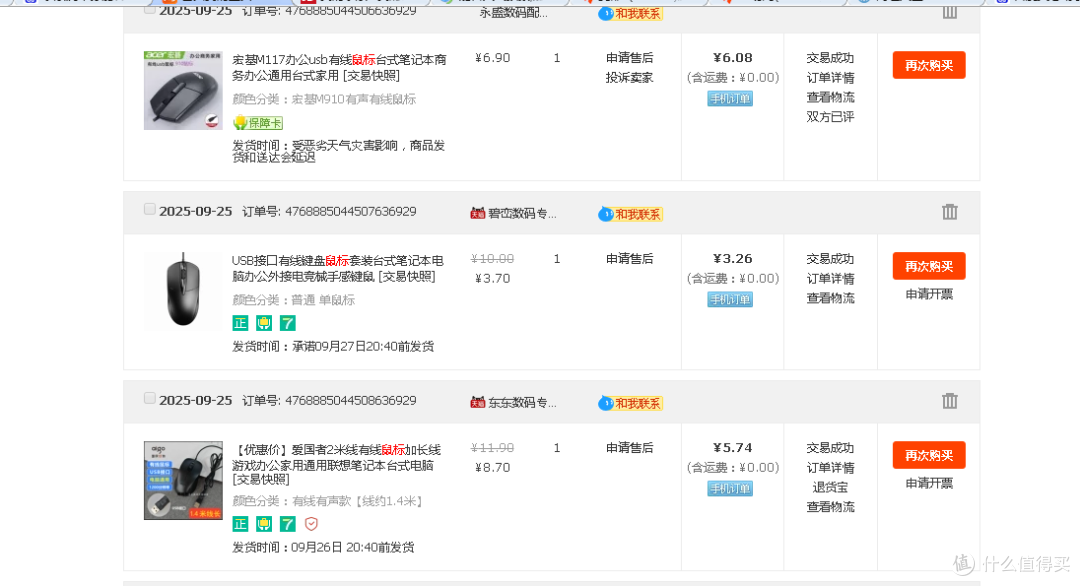Open 订单详情 for the ¥3.26 order
The height and width of the screenshot is (586, 1080).
coord(830,279)
